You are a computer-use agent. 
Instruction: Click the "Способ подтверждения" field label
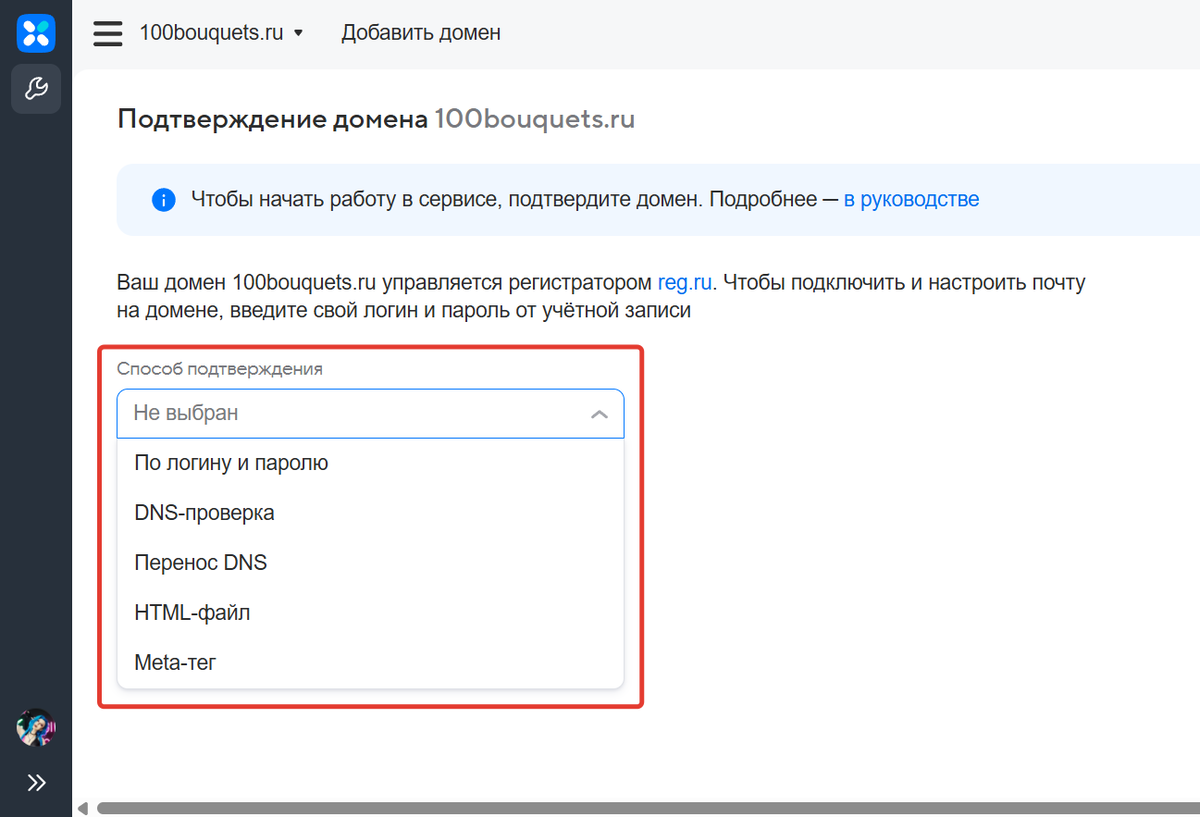click(220, 368)
